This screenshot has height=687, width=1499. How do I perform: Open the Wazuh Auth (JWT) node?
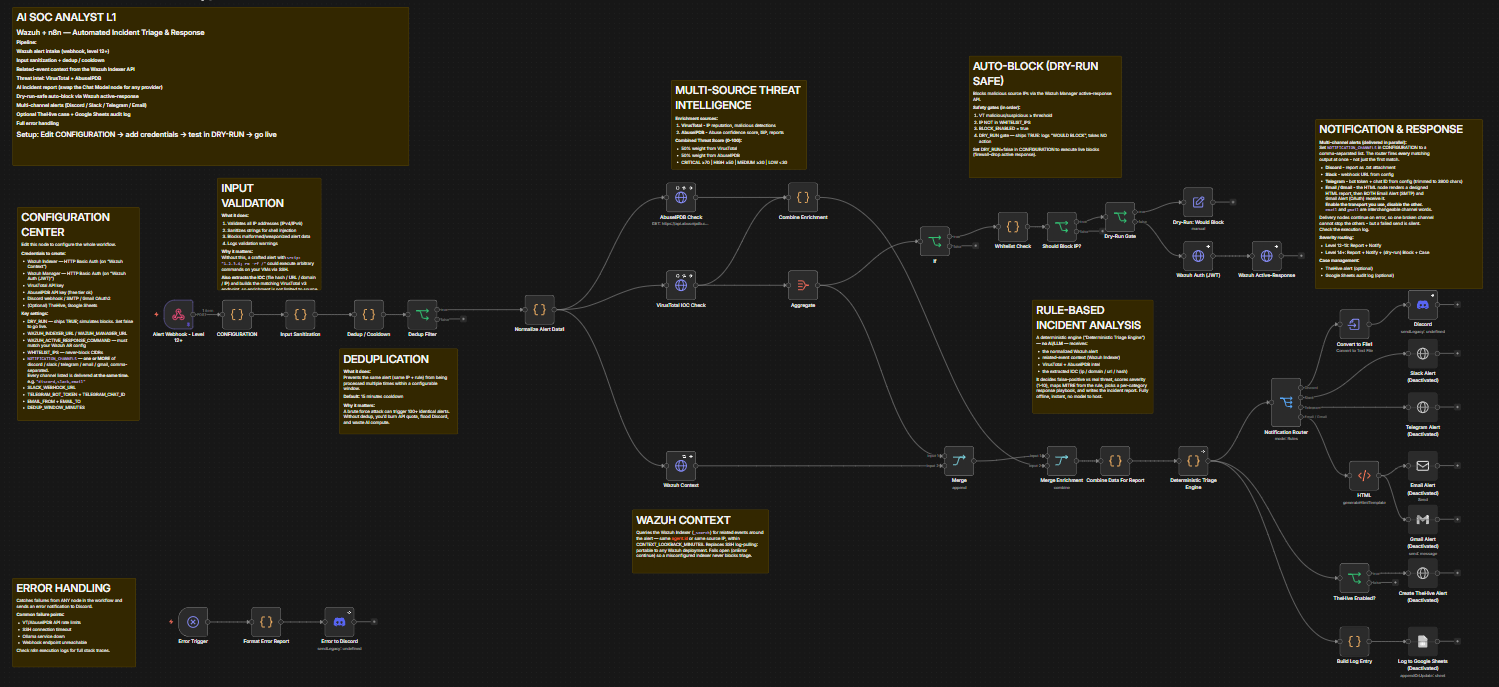click(1196, 254)
